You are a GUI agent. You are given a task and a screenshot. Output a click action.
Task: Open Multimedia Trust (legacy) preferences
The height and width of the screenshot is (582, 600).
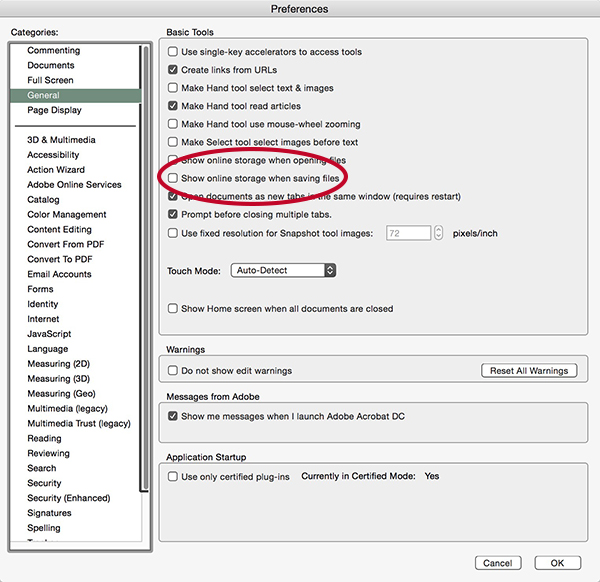pyautogui.click(x=79, y=424)
